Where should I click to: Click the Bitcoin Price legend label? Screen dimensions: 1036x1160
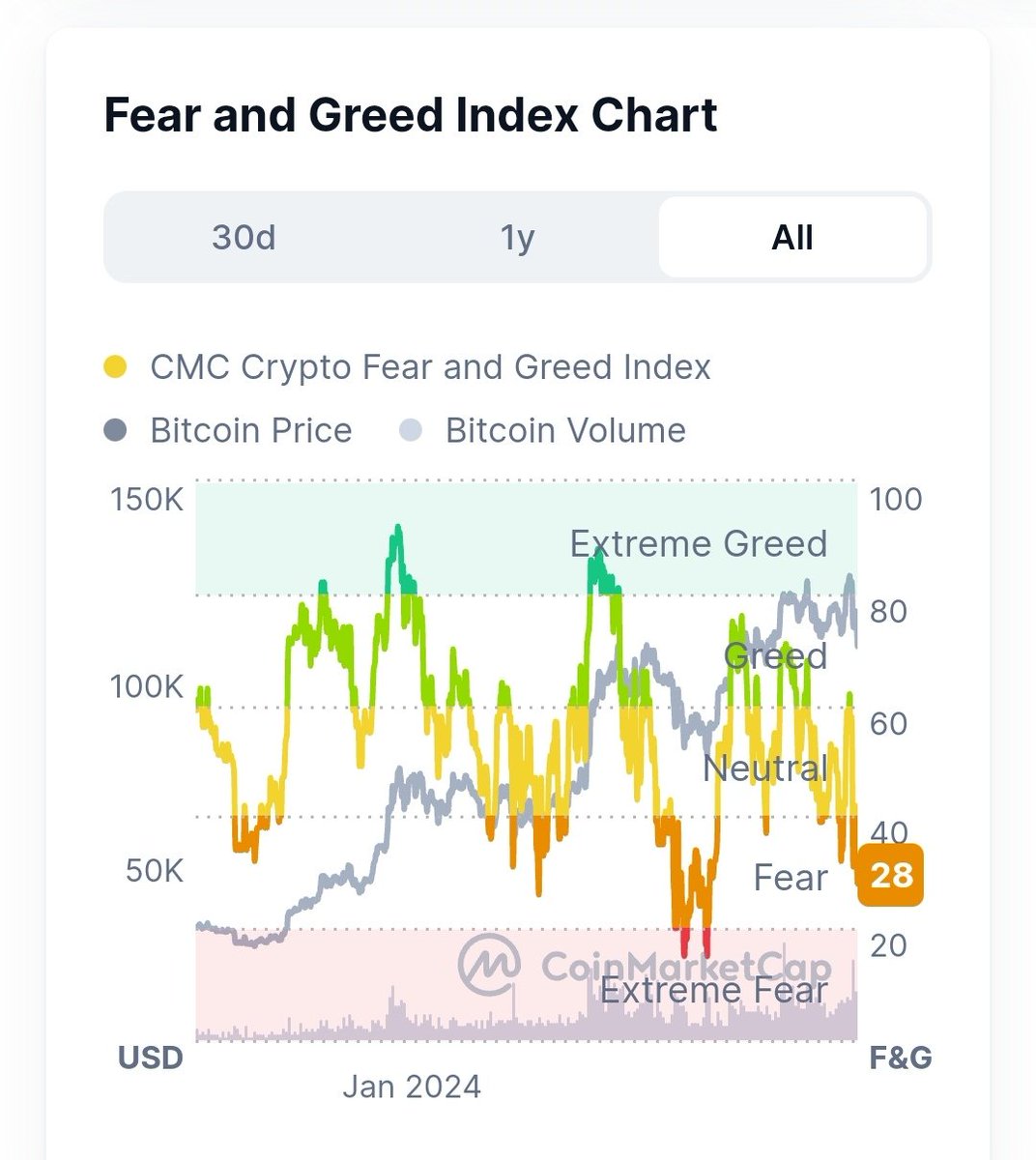click(251, 430)
